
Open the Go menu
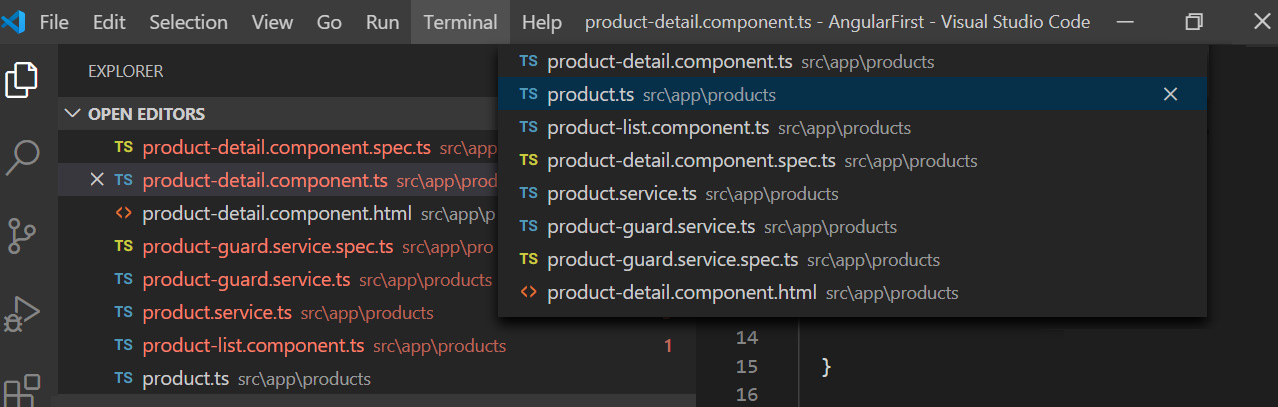[x=329, y=22]
